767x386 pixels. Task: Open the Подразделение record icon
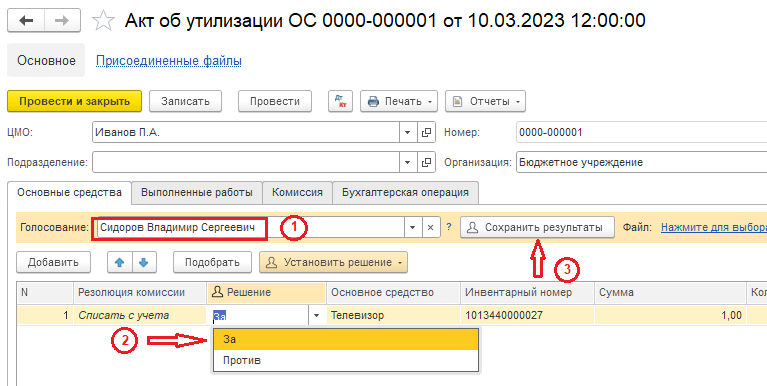(x=426, y=162)
